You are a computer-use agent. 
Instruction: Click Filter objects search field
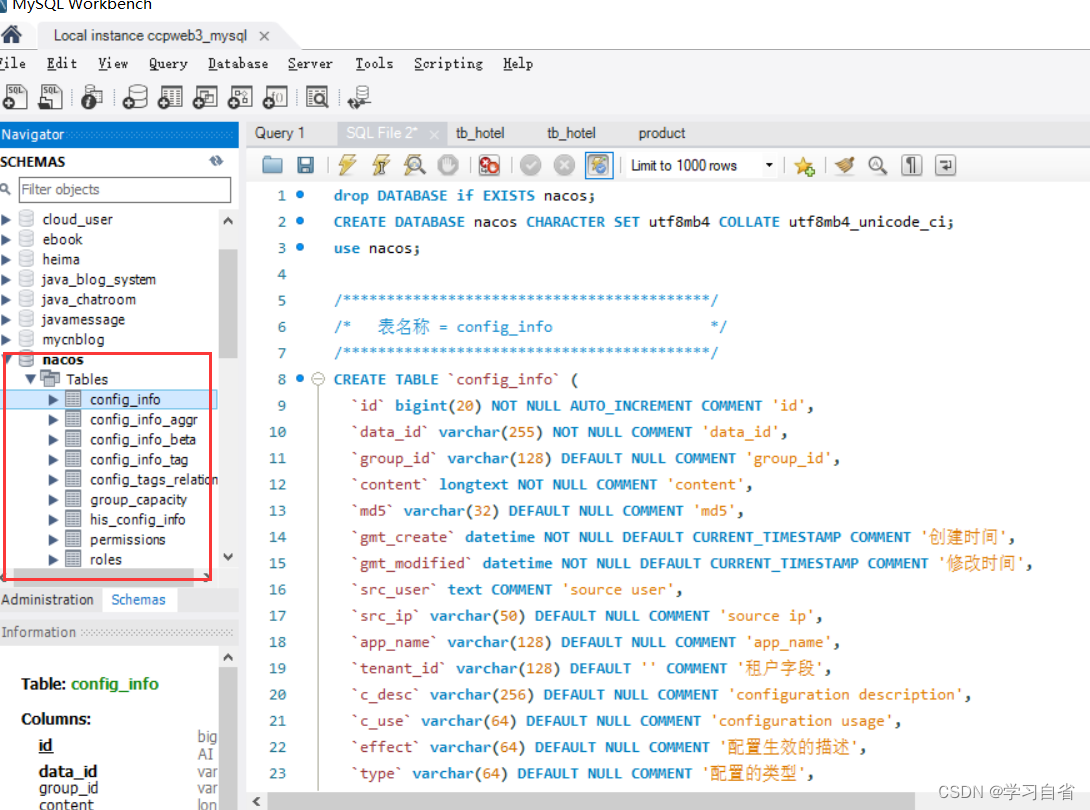[x=125, y=190]
